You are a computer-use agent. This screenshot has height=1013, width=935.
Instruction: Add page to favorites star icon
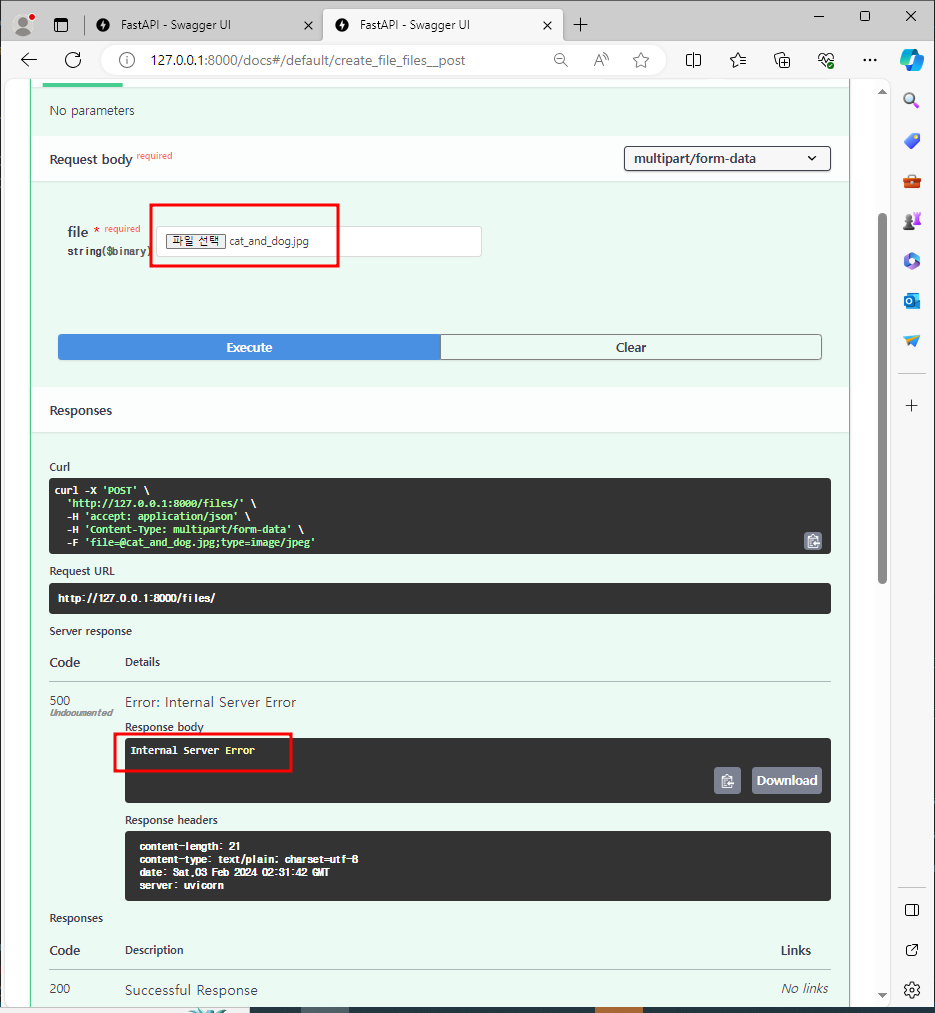[x=641, y=60]
